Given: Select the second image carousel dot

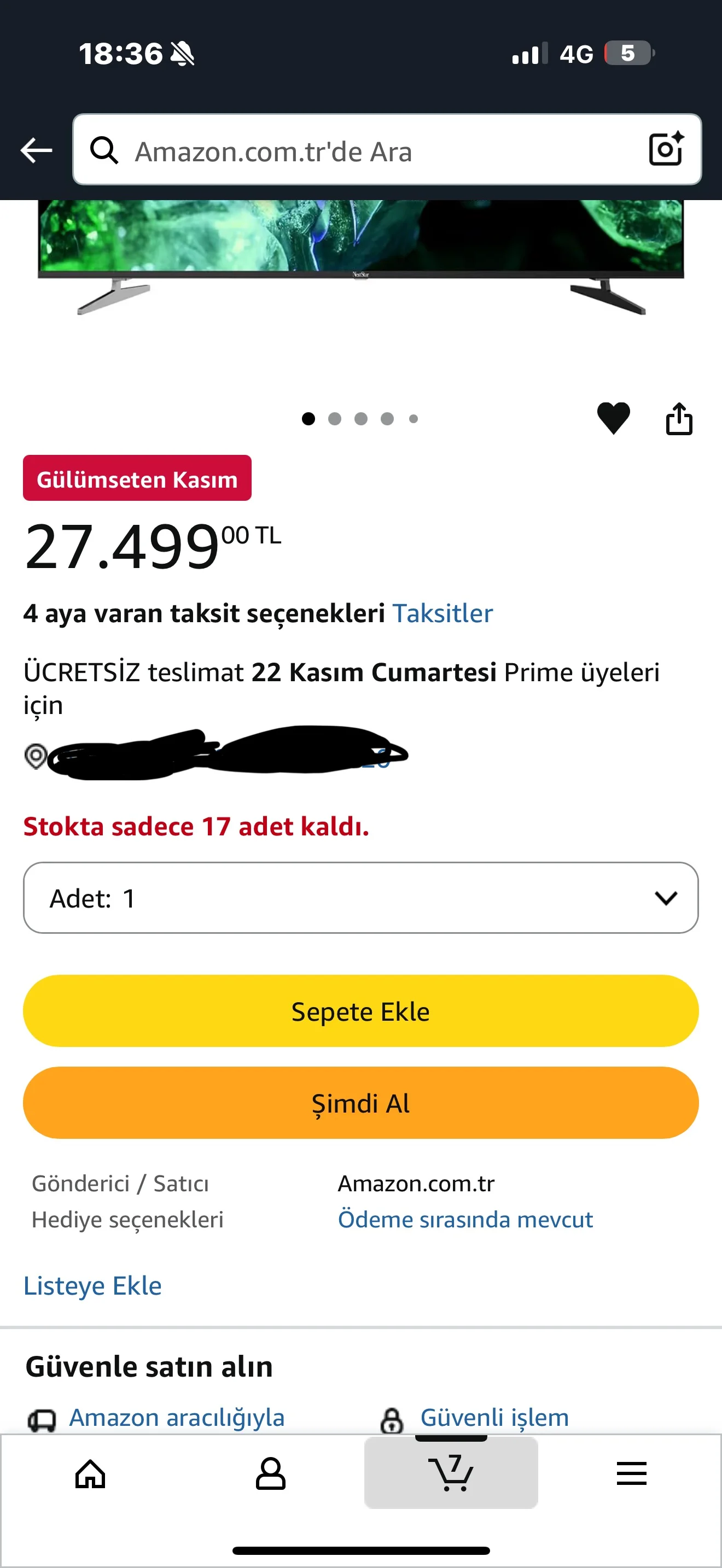Looking at the screenshot, I should [x=334, y=419].
